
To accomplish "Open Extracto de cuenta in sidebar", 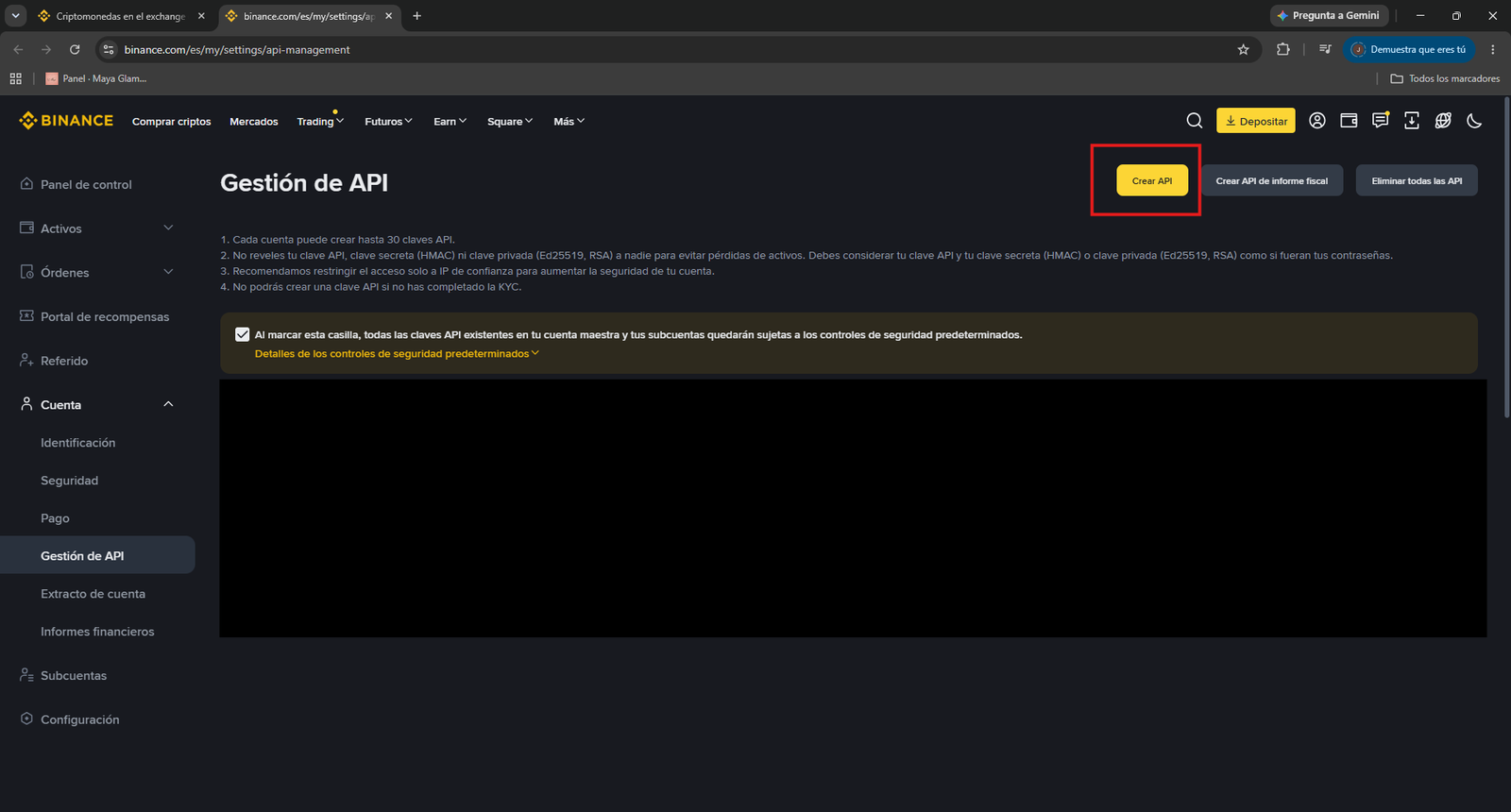I will tap(93, 593).
